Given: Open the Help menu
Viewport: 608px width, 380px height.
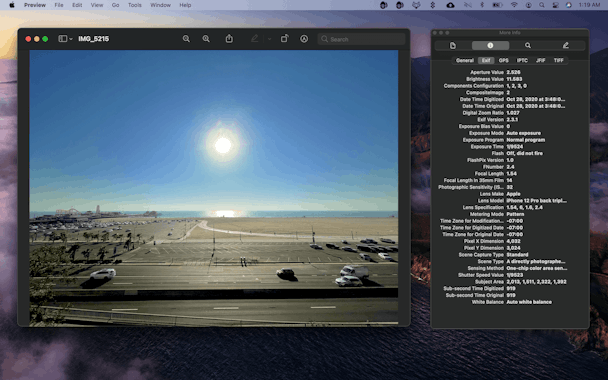Looking at the screenshot, I should [185, 5].
